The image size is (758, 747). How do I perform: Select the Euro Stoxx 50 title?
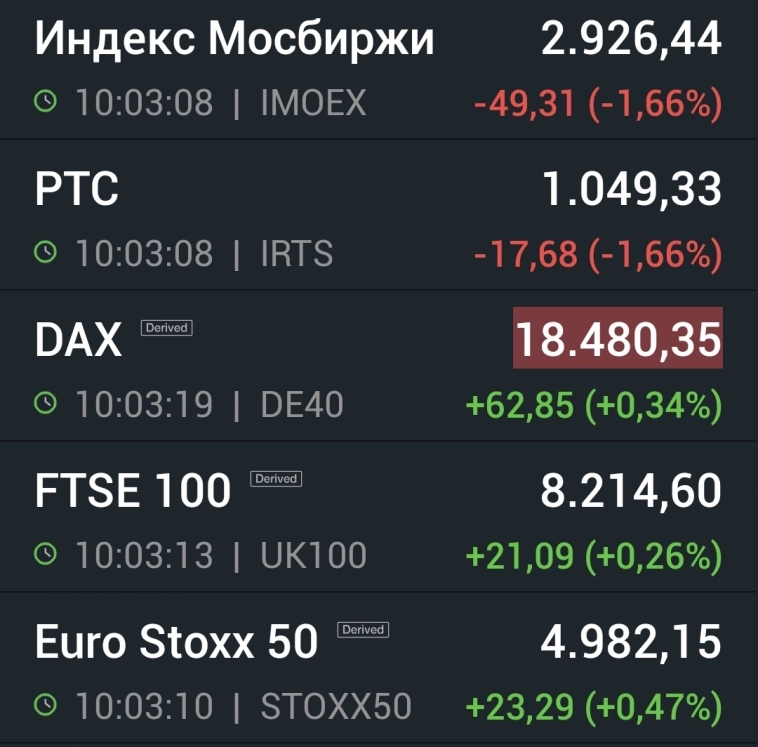coord(176,643)
